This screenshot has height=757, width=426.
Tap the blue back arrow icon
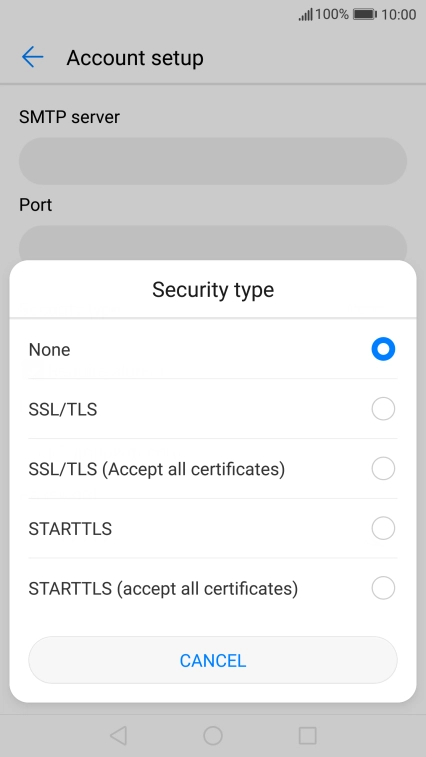[x=32, y=57]
